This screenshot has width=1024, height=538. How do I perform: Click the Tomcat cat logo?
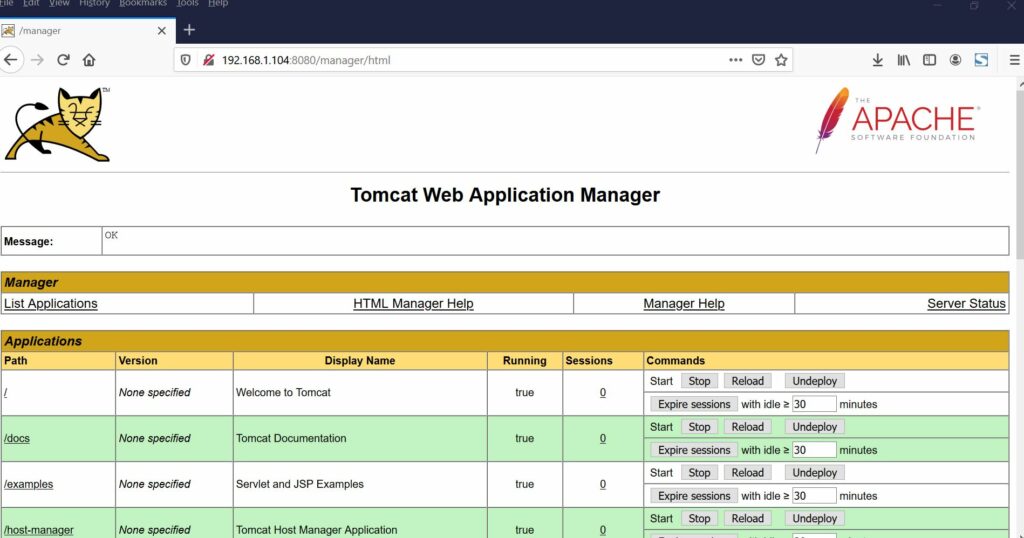click(x=58, y=124)
